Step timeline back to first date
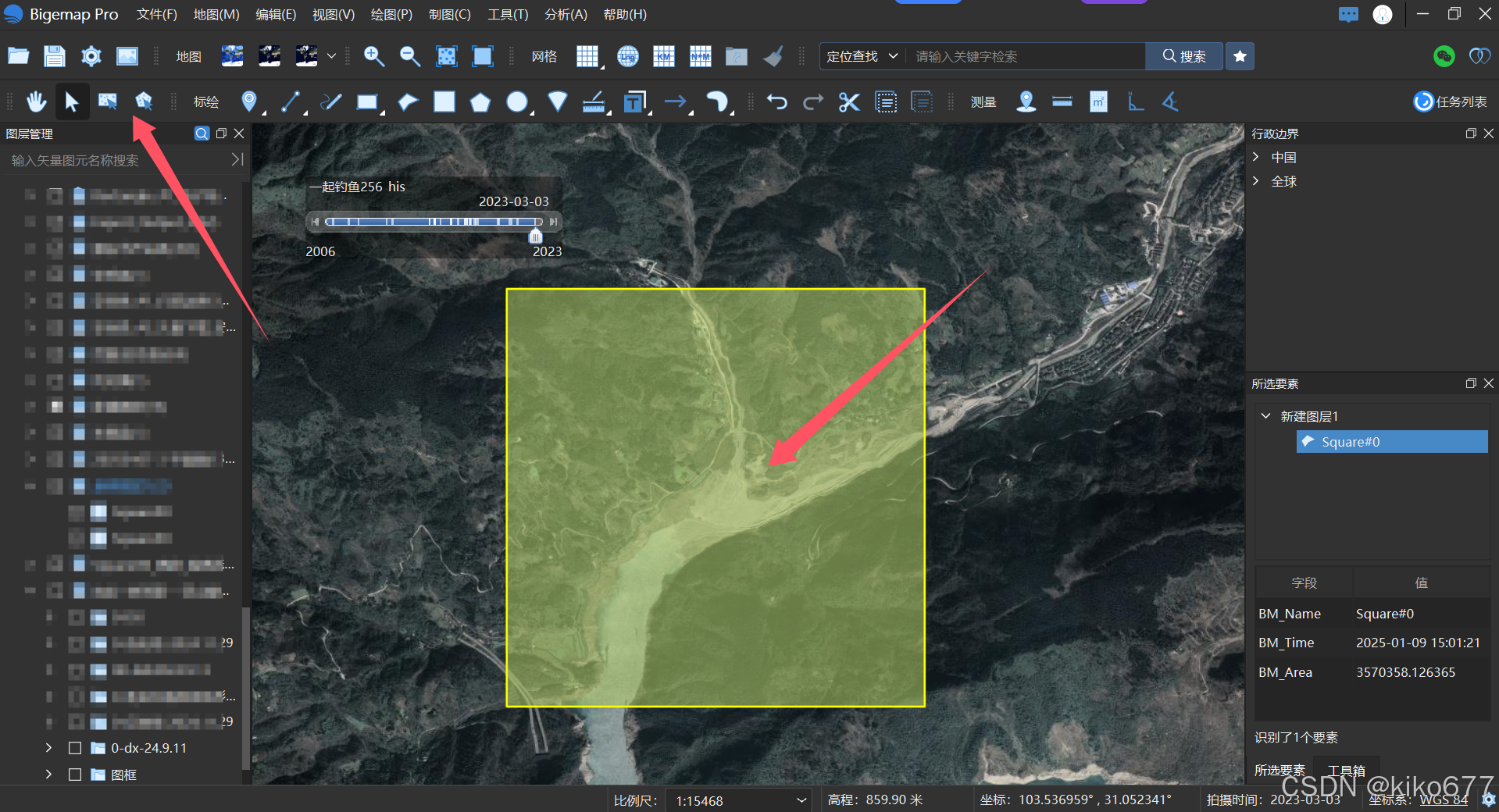Screen dimensions: 1499x812 pos(315,222)
